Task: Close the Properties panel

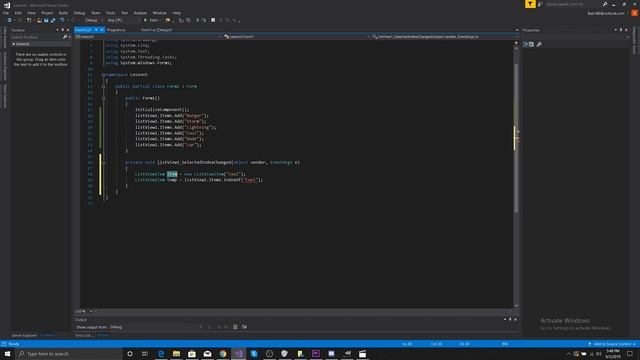Action: [x=626, y=30]
